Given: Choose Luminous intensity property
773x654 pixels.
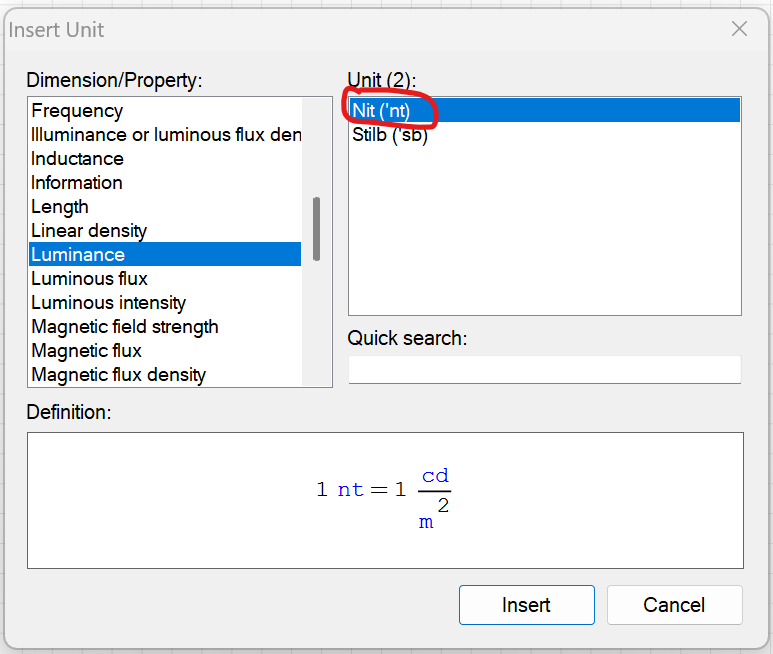Looking at the screenshot, I should (108, 303).
